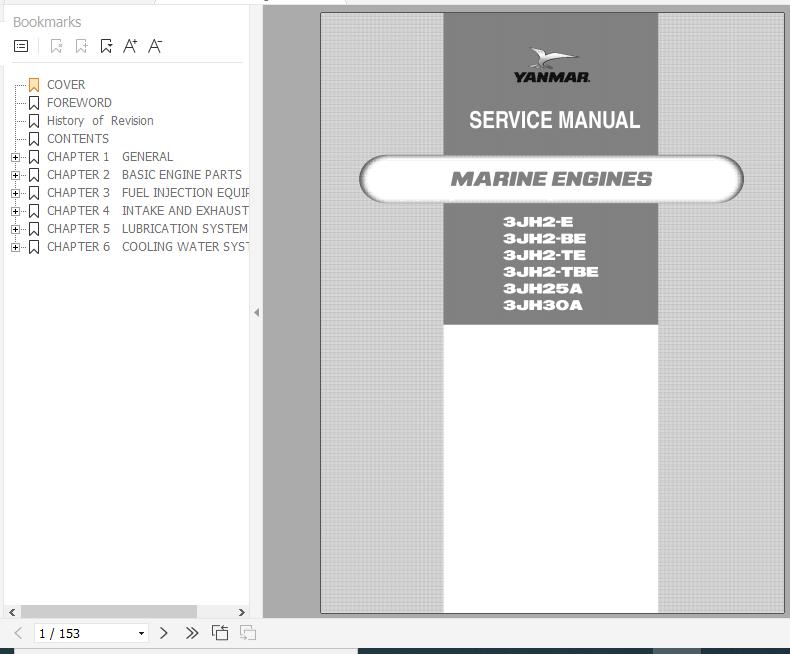Click model text 3JH2-E
790x654 pixels.
(538, 222)
